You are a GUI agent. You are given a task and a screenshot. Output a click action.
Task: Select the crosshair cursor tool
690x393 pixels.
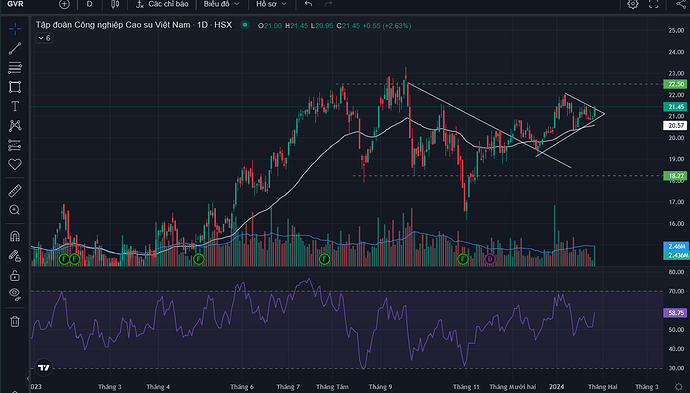[x=15, y=29]
